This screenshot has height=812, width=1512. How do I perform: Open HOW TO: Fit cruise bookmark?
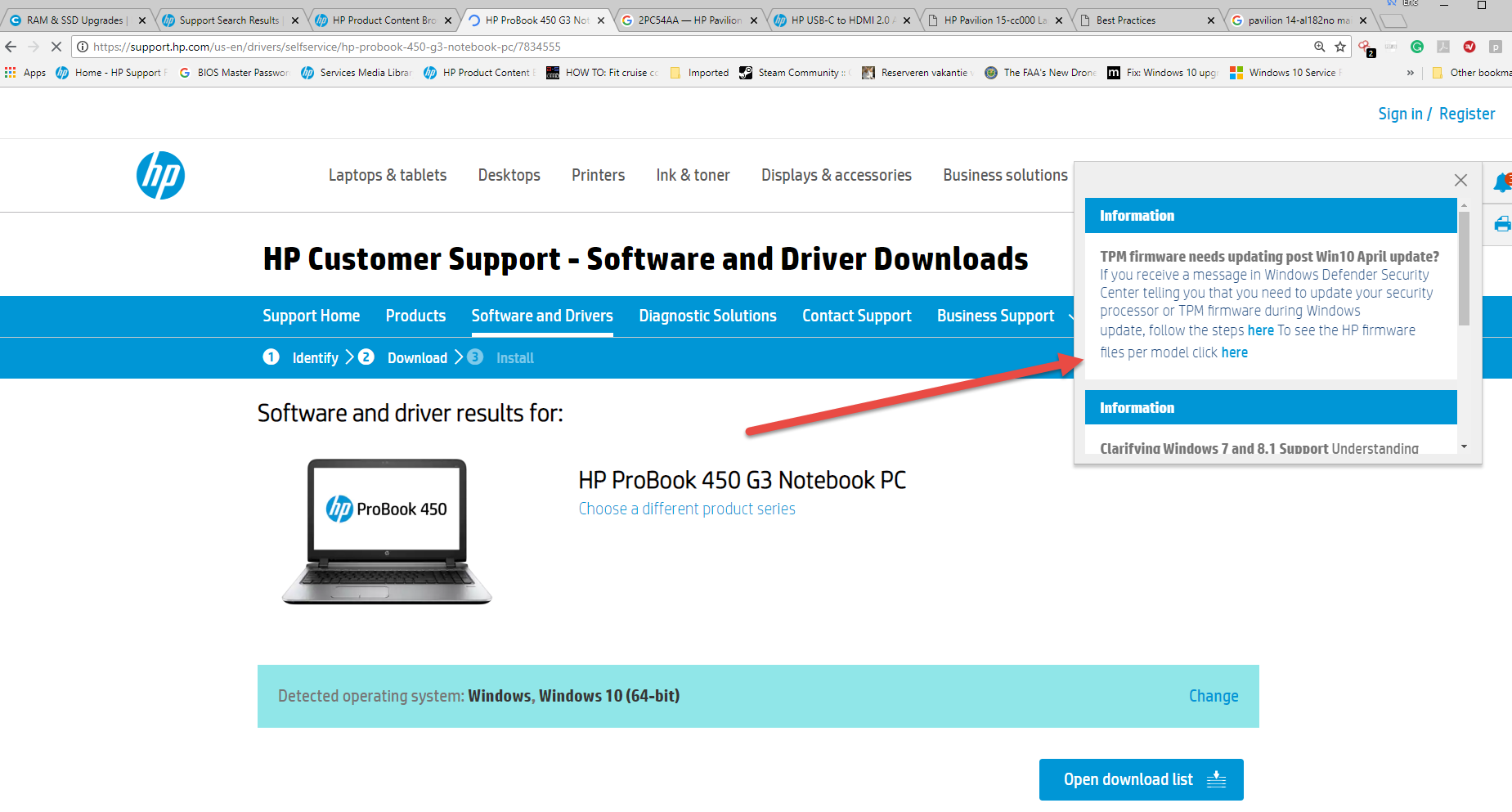(x=603, y=73)
